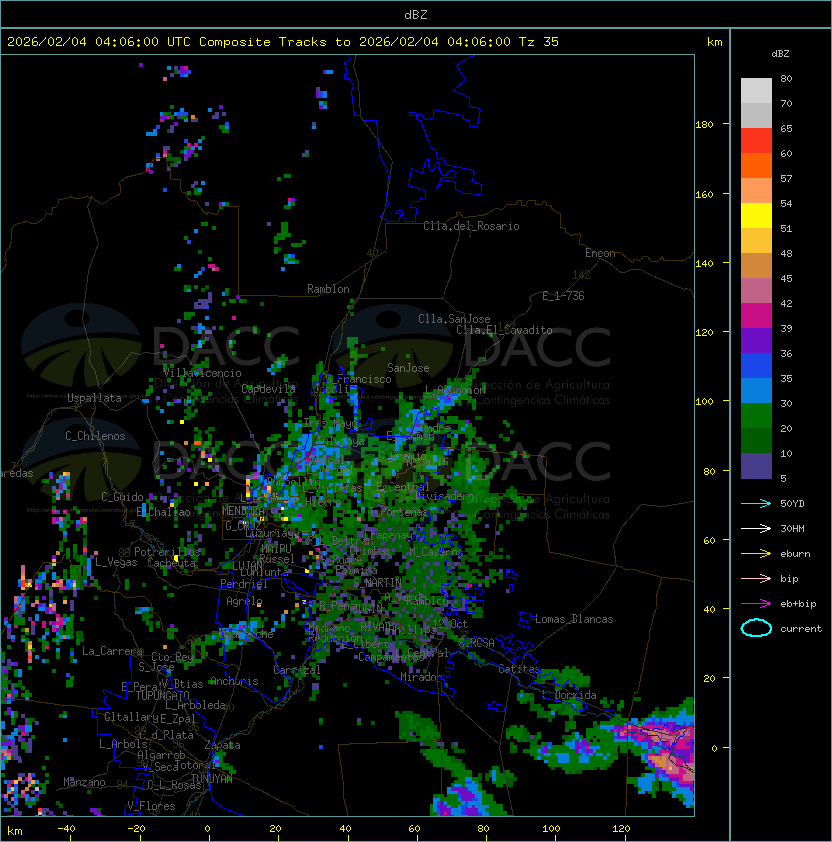Click the 'eburn' legend label
Viewport: 832px width, 842px height.
coord(795,554)
